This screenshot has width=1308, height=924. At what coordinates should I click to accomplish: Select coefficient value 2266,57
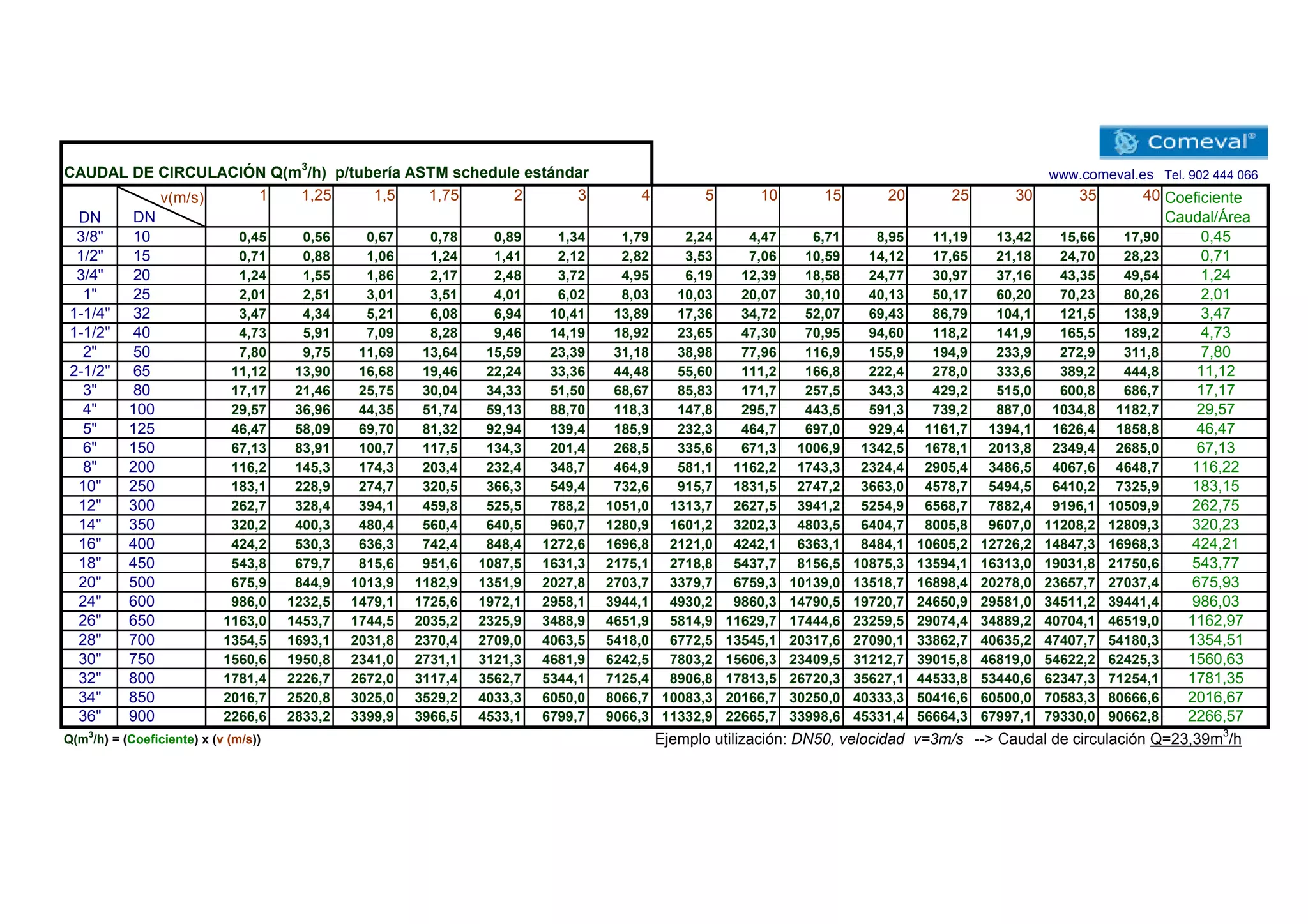[1215, 716]
